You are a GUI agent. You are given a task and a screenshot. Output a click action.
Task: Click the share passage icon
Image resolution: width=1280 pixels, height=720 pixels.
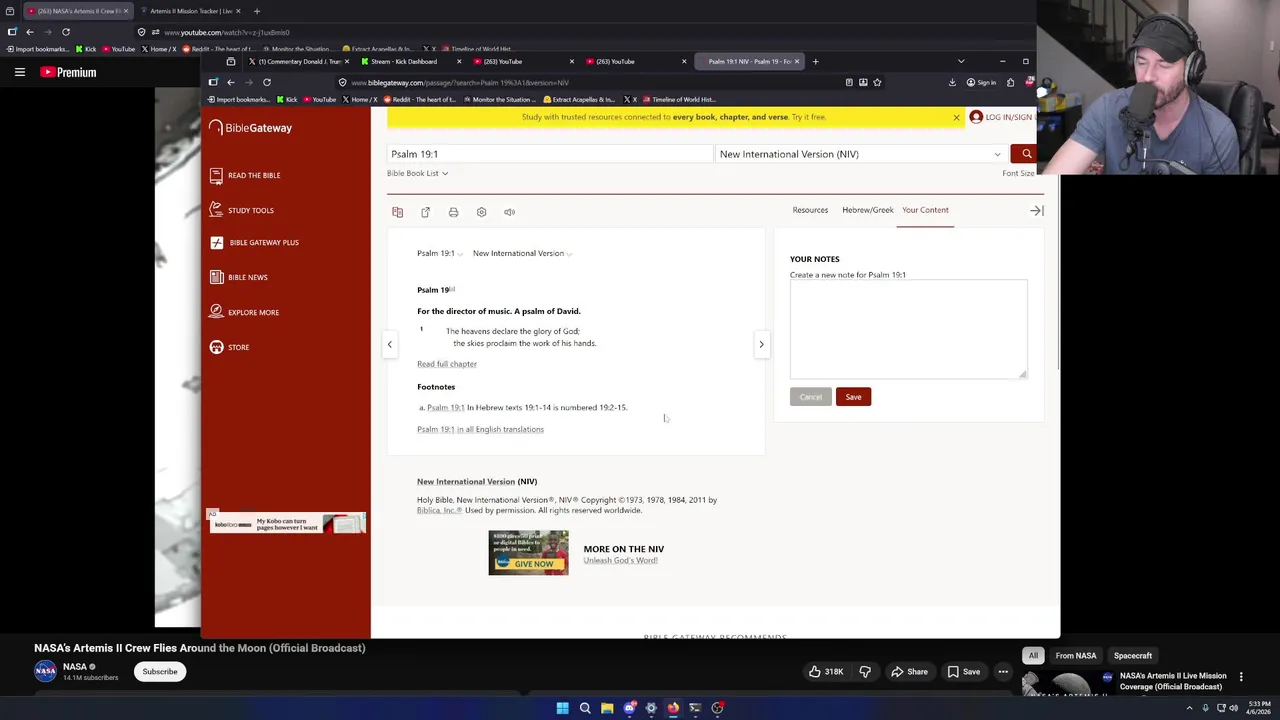pos(425,212)
